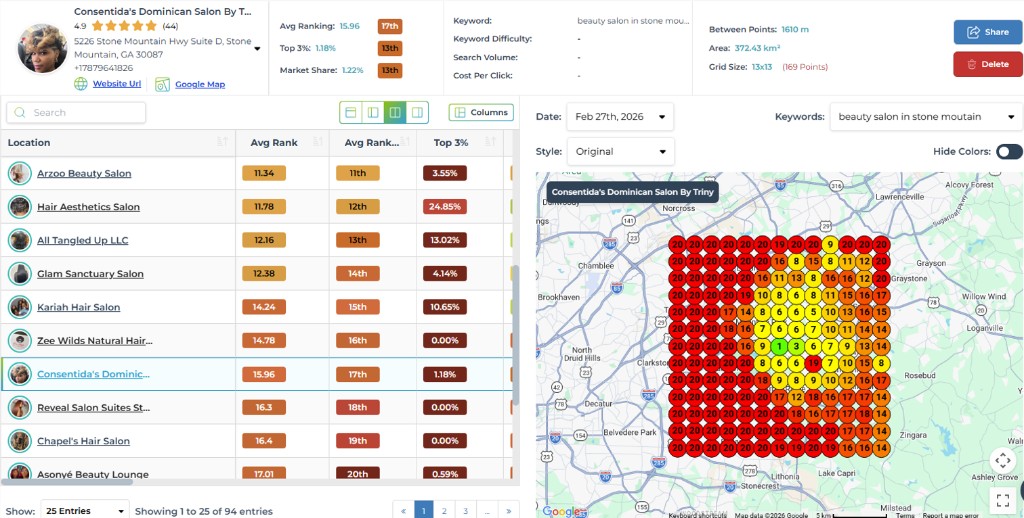This screenshot has width=1024, height=518.
Task: Select the second table layout icon
Action: (372, 112)
